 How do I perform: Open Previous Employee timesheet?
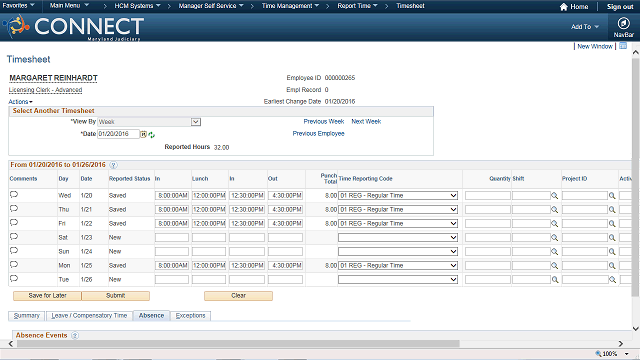pos(318,134)
